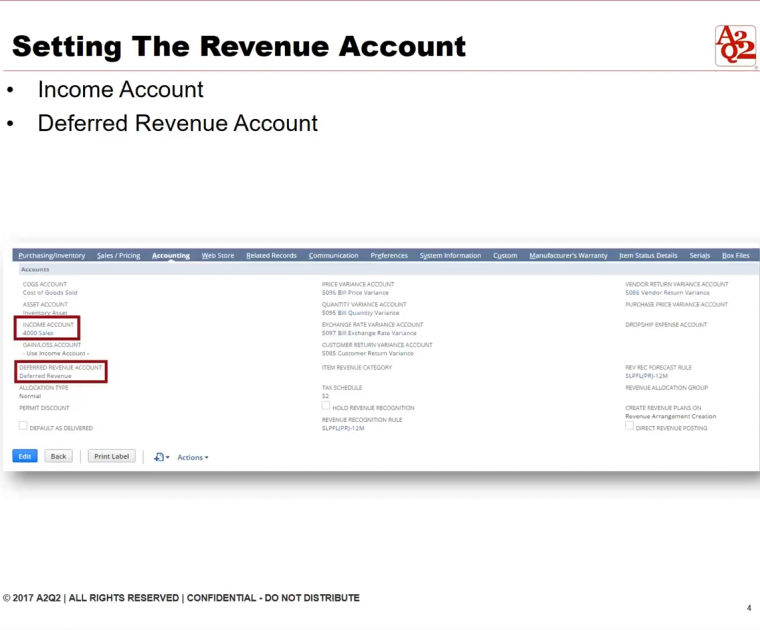
Task: Select the Item Status Details tab
Action: click(648, 256)
